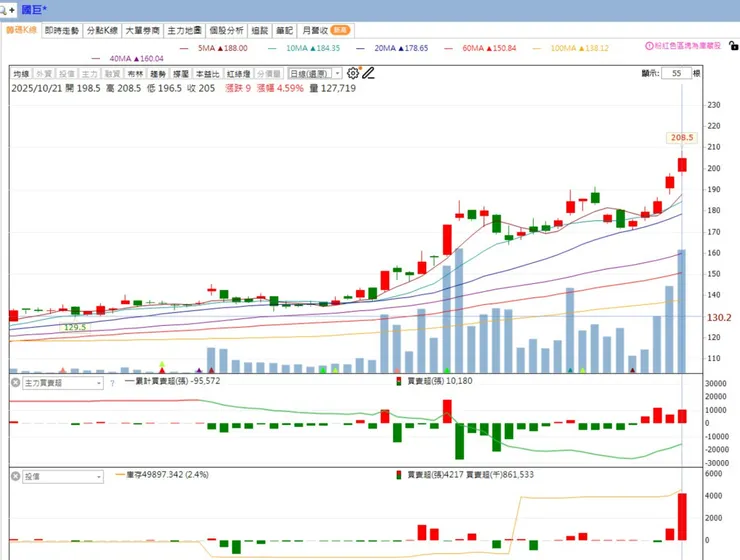Viewport: 740px width, 560px height.
Task: Switch to the 即時走勢 tab
Action: tap(62, 31)
